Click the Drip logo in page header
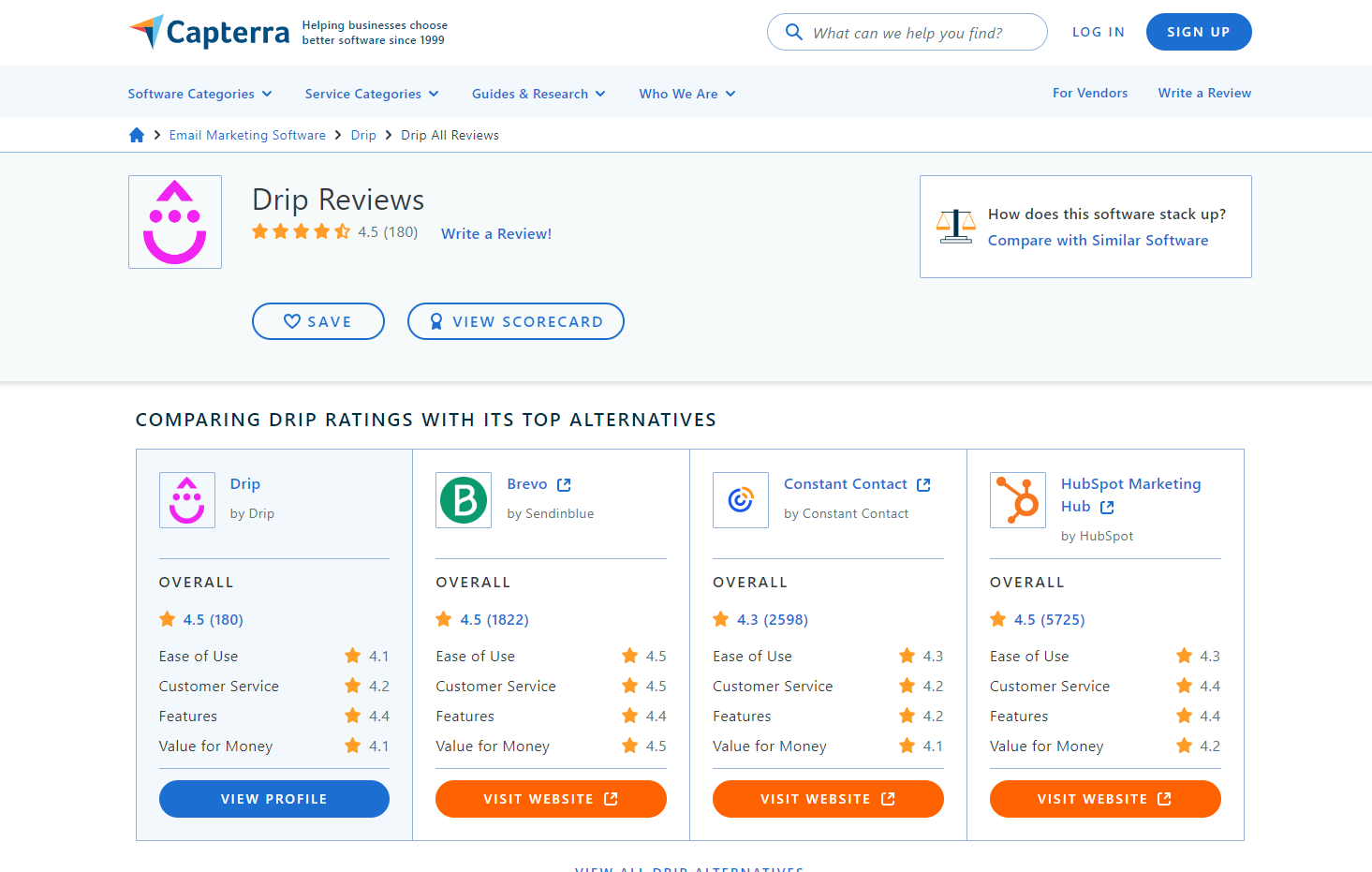The width and height of the screenshot is (1372, 872). [x=175, y=222]
